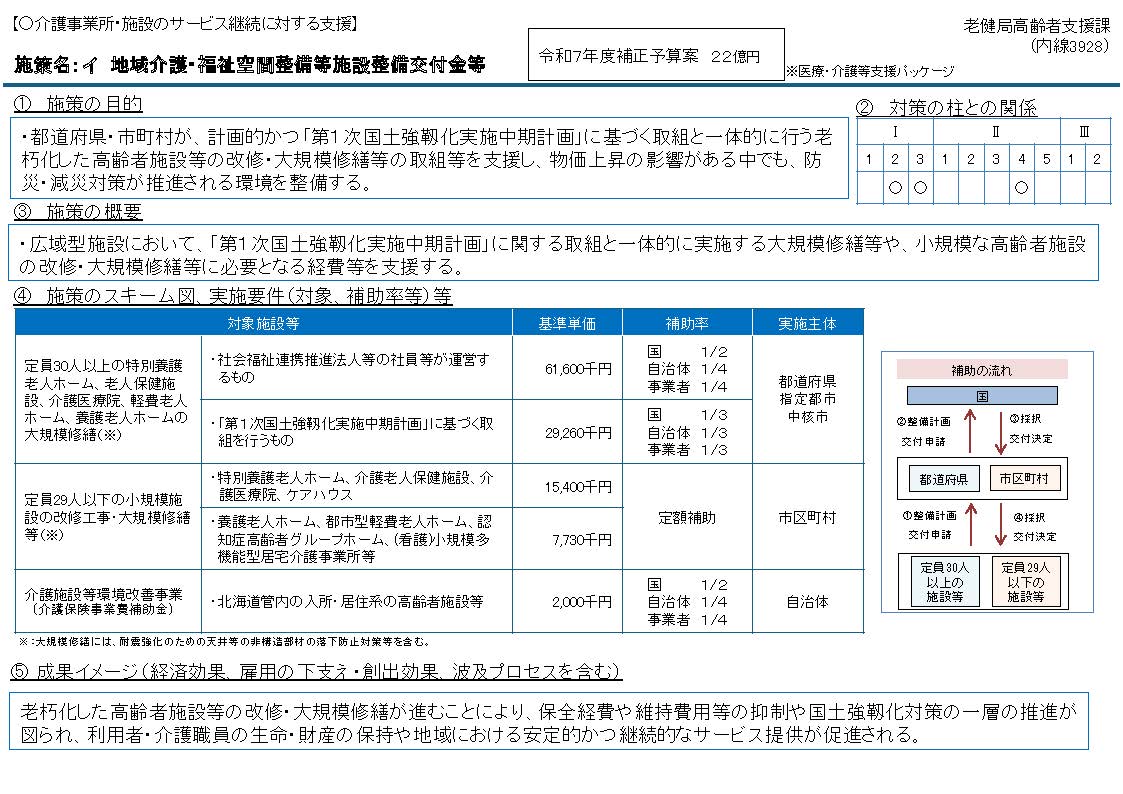Click the overview paragraph starting 広域型施設において
Image resolution: width=1123 pixels, height=794 pixels.
tap(554, 253)
